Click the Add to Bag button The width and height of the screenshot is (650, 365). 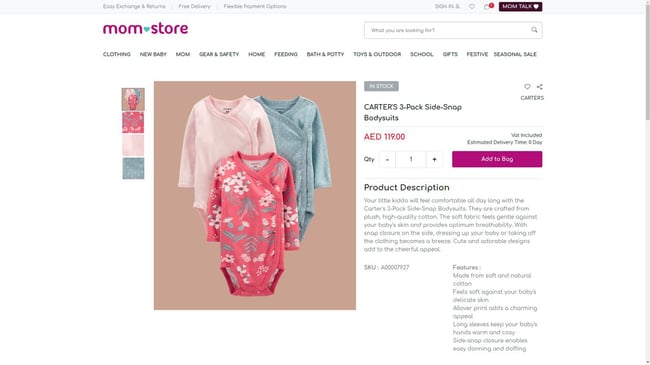coord(497,159)
